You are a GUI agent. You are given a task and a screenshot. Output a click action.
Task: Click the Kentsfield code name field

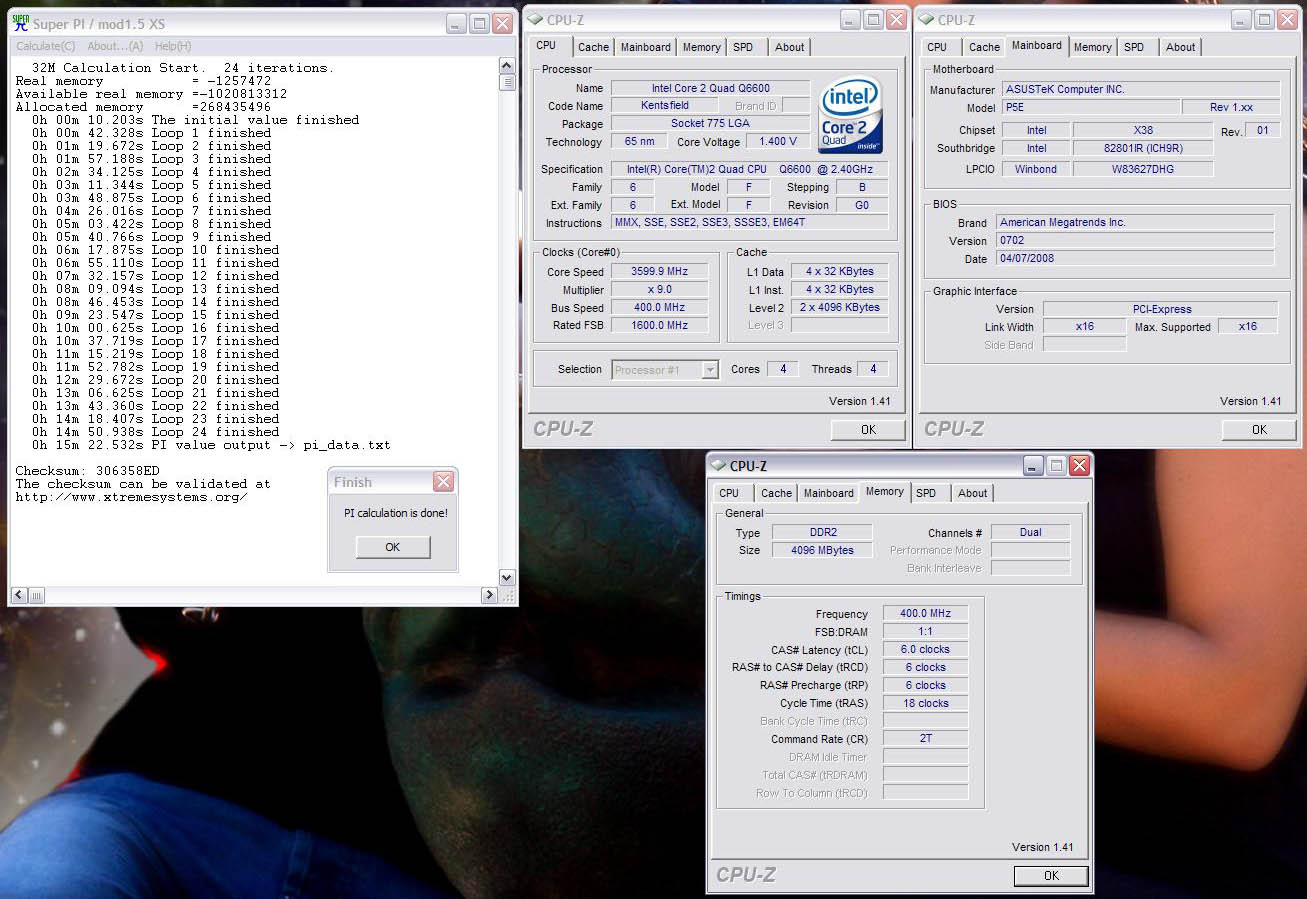pyautogui.click(x=664, y=106)
